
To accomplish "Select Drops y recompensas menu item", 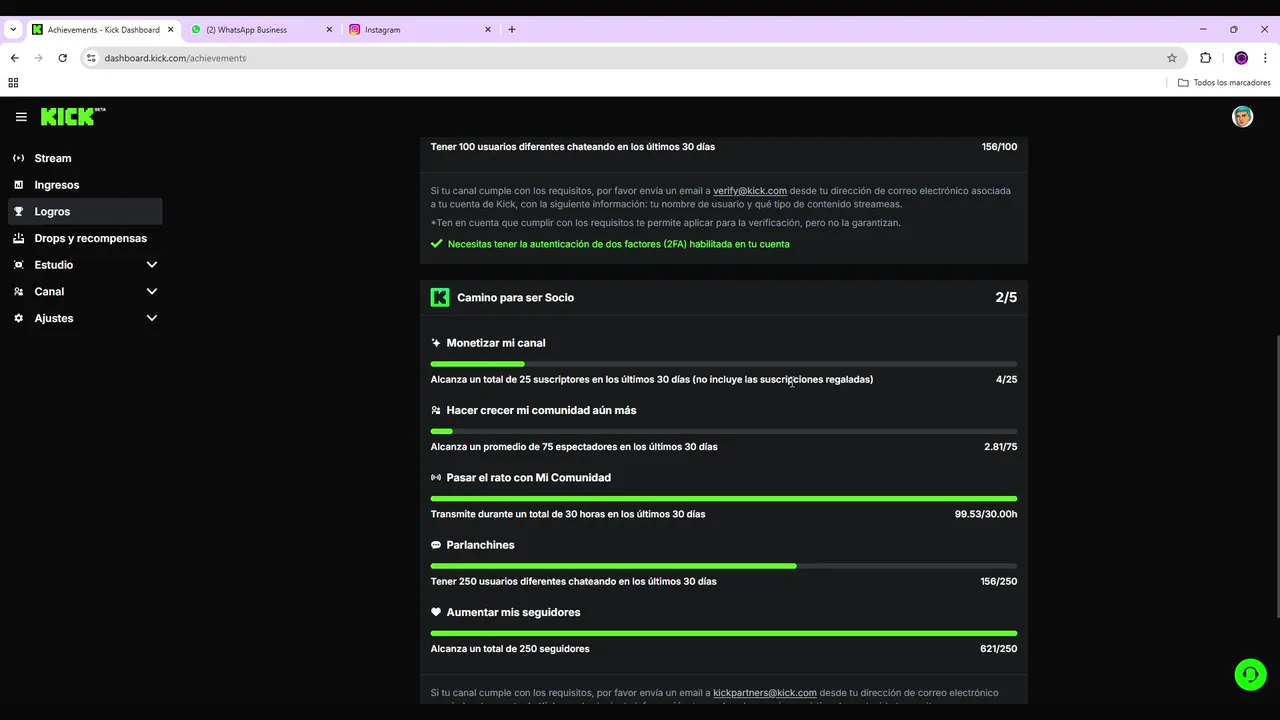I will tap(90, 238).
